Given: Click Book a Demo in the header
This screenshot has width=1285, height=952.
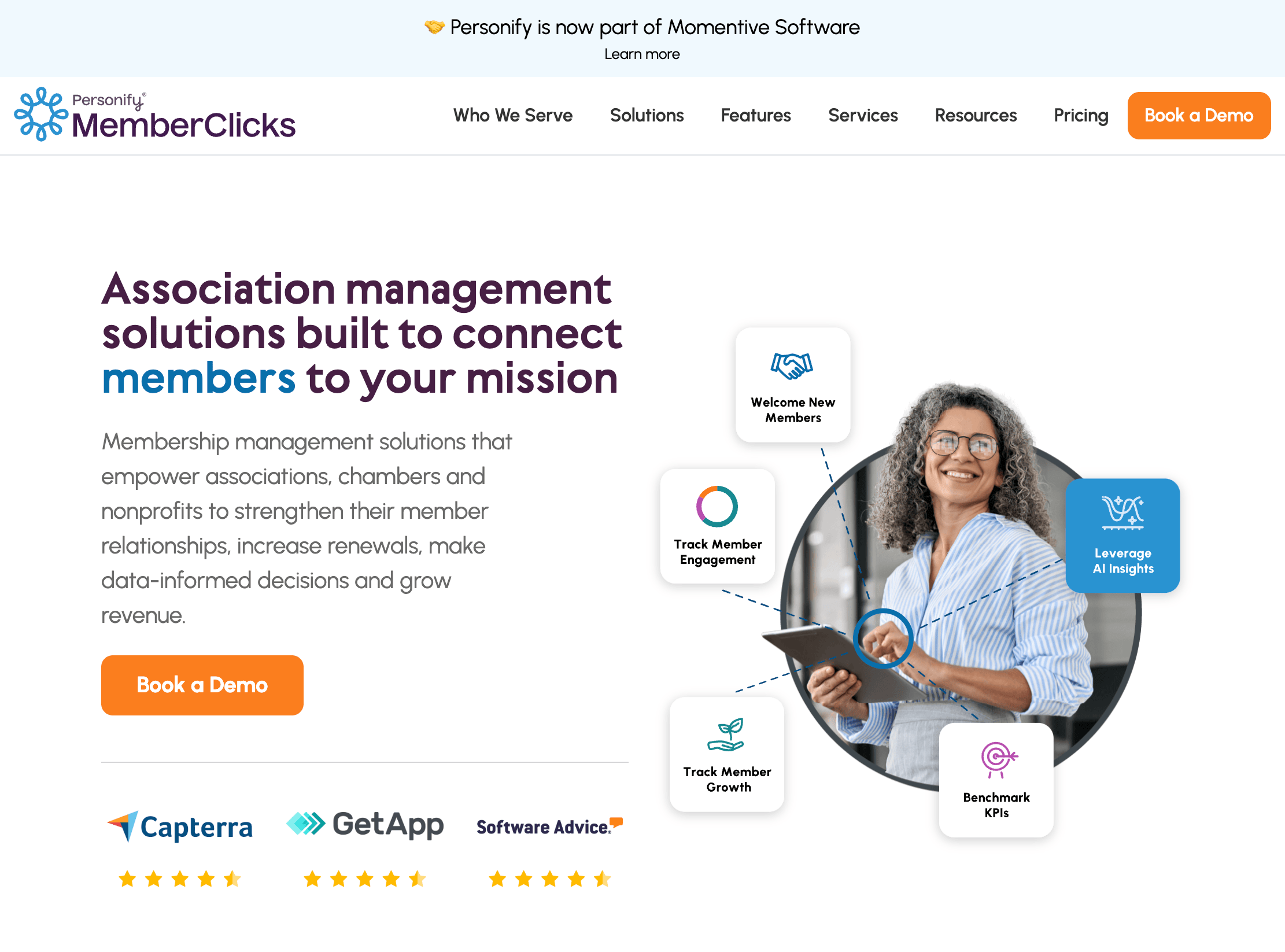Looking at the screenshot, I should tap(1199, 115).
